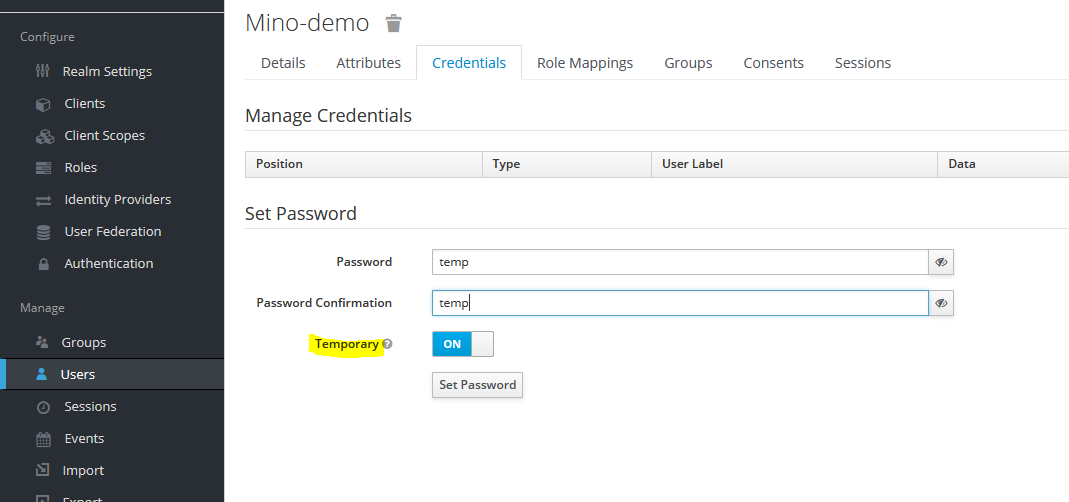Reveal the Password field value
The height and width of the screenshot is (502, 1069).
point(941,262)
